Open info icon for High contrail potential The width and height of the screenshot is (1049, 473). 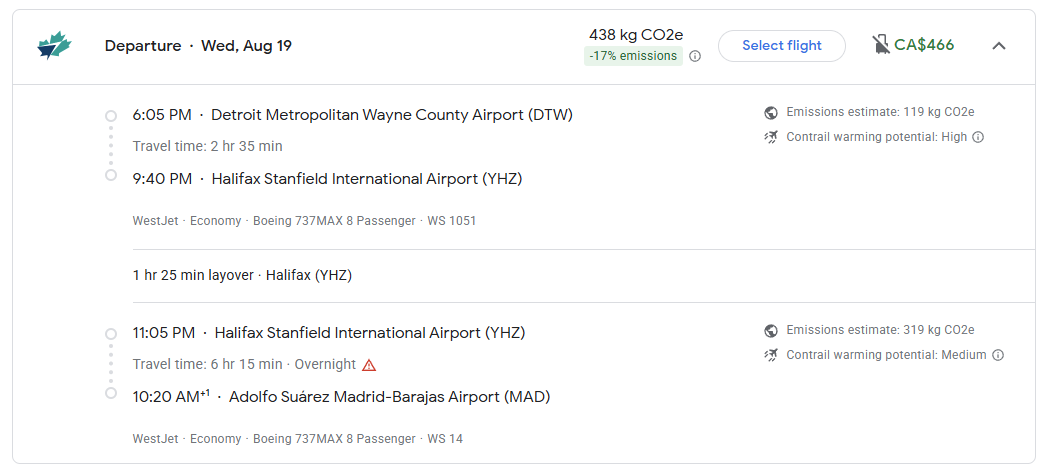pos(978,137)
